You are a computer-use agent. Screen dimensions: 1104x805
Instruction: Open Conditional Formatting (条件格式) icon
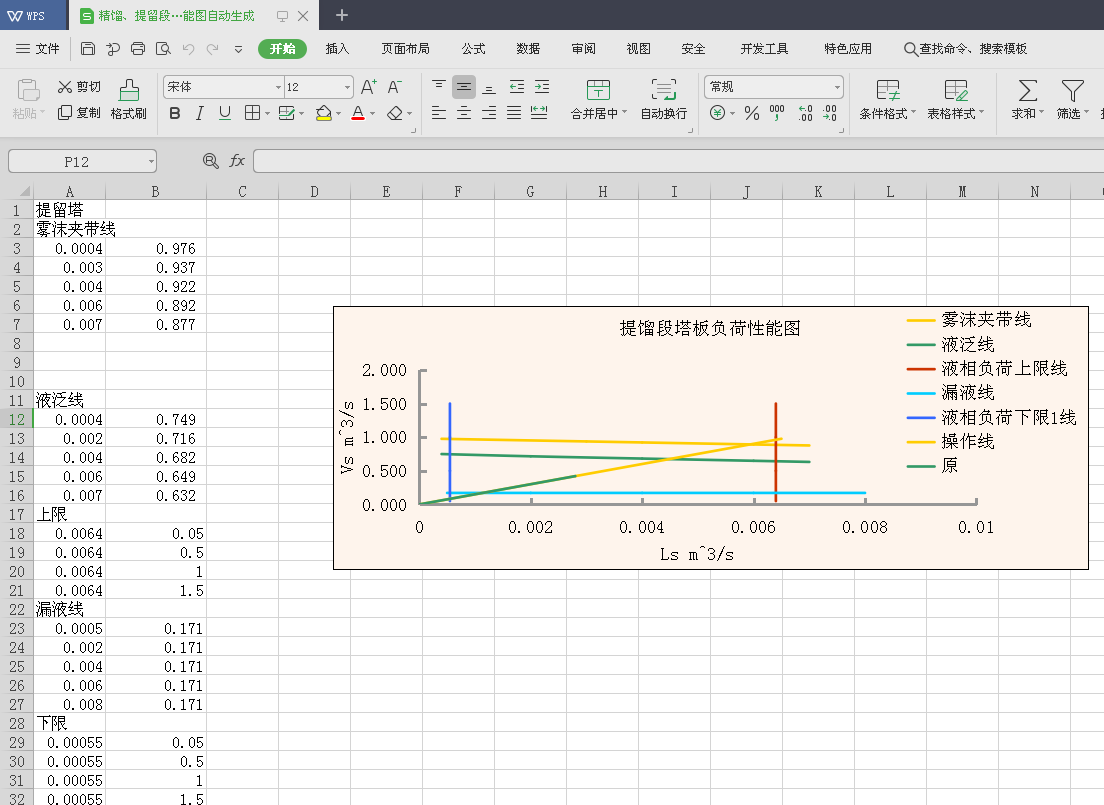pyautogui.click(x=888, y=90)
